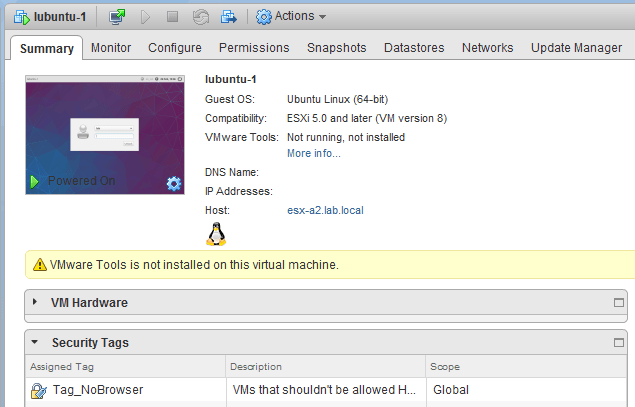This screenshot has height=407, width=635.
Task: Go to the Update Manager tab
Action: click(x=576, y=48)
